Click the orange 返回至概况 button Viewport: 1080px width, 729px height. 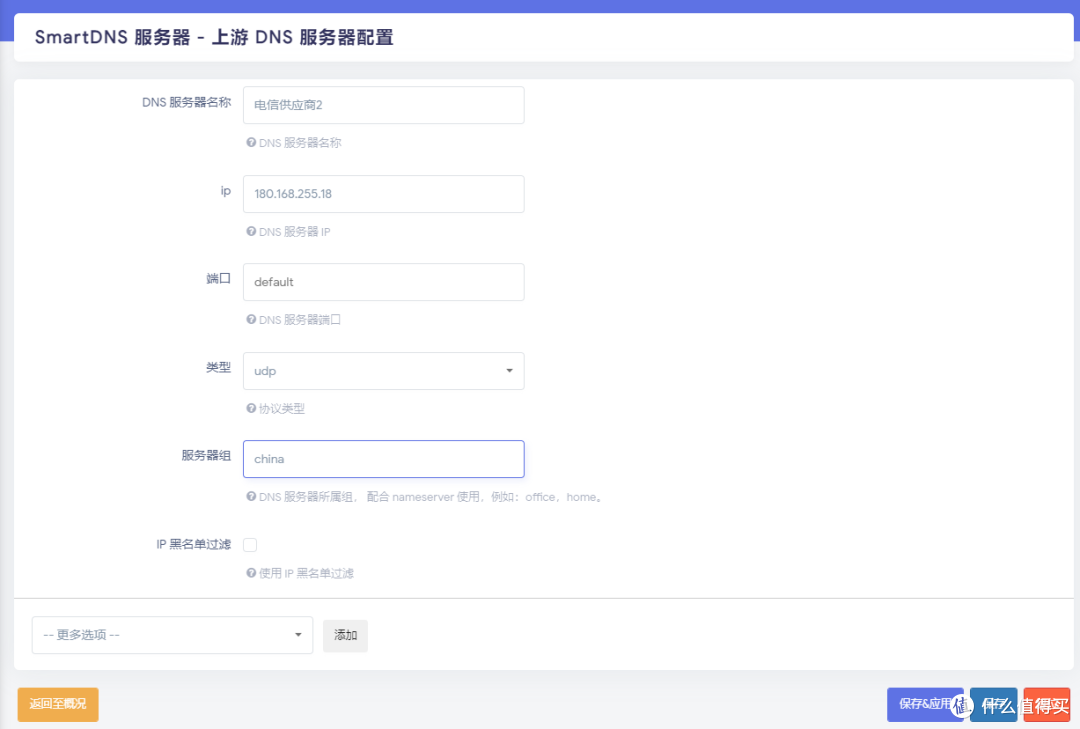pyautogui.click(x=57, y=704)
